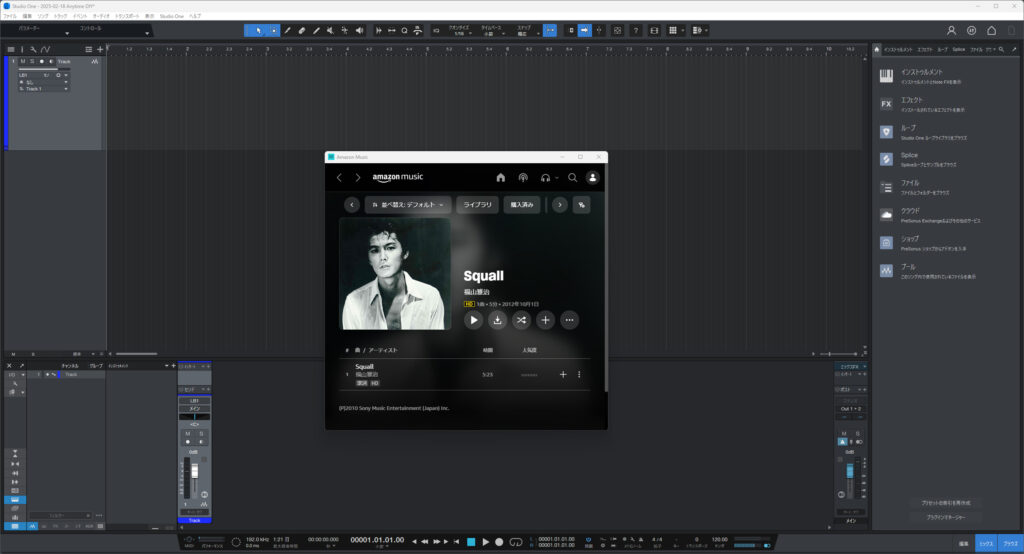
Task: Mute Track 1 with the M button
Action: click(x=22, y=62)
